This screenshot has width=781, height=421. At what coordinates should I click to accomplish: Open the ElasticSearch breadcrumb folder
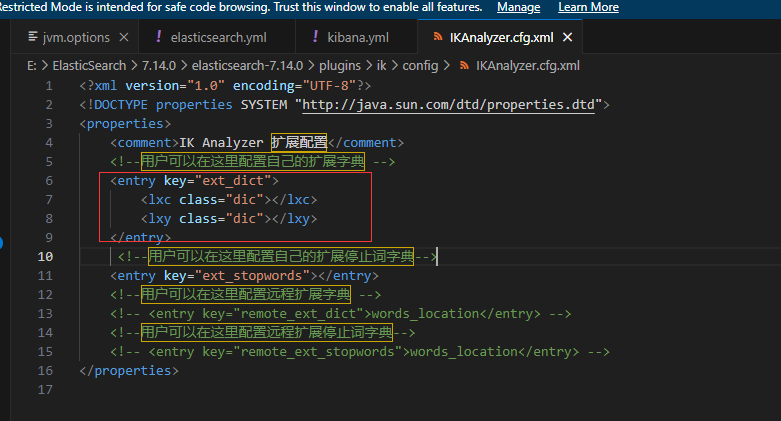click(89, 65)
